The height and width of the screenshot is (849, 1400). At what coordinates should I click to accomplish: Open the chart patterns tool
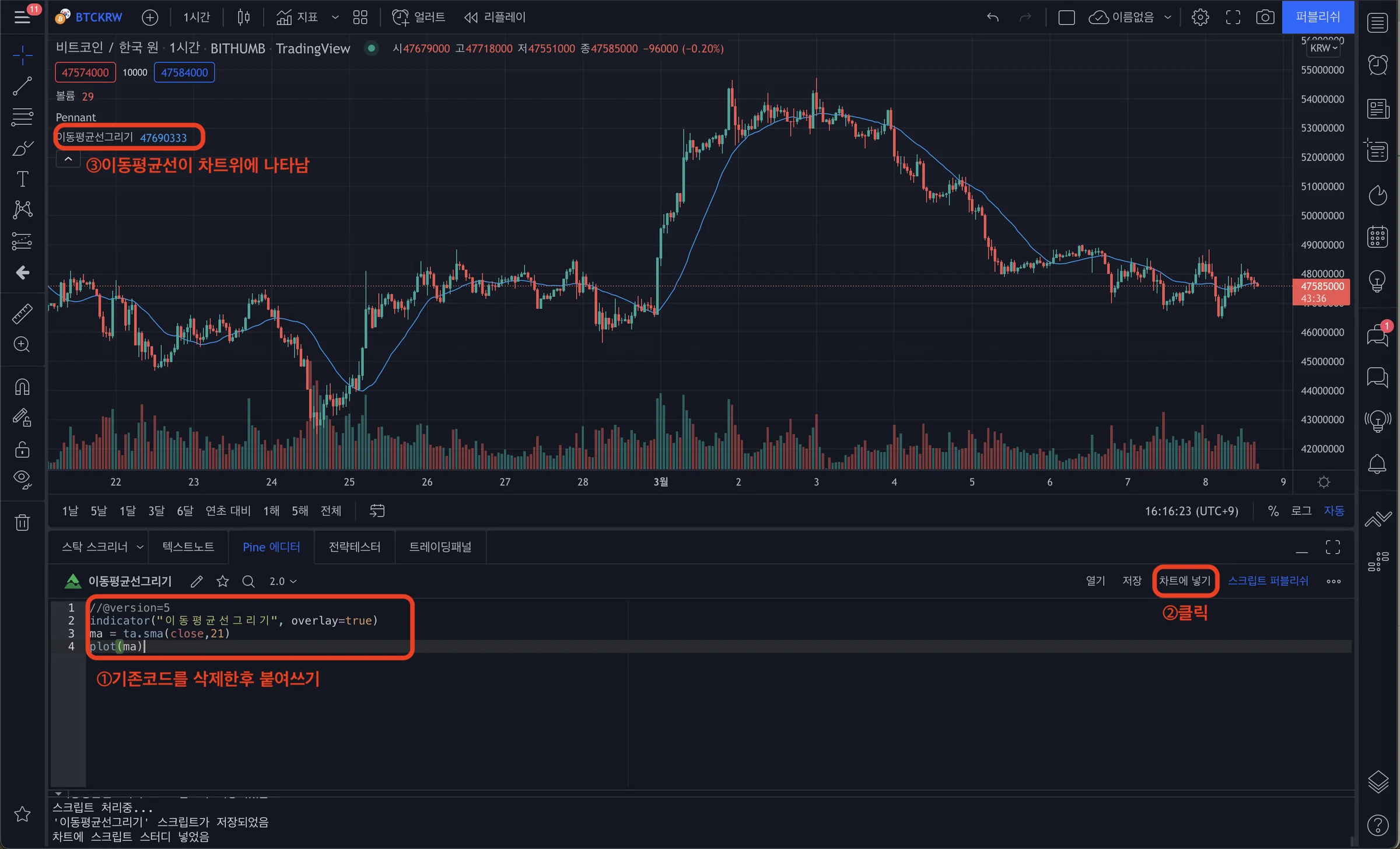click(x=22, y=209)
